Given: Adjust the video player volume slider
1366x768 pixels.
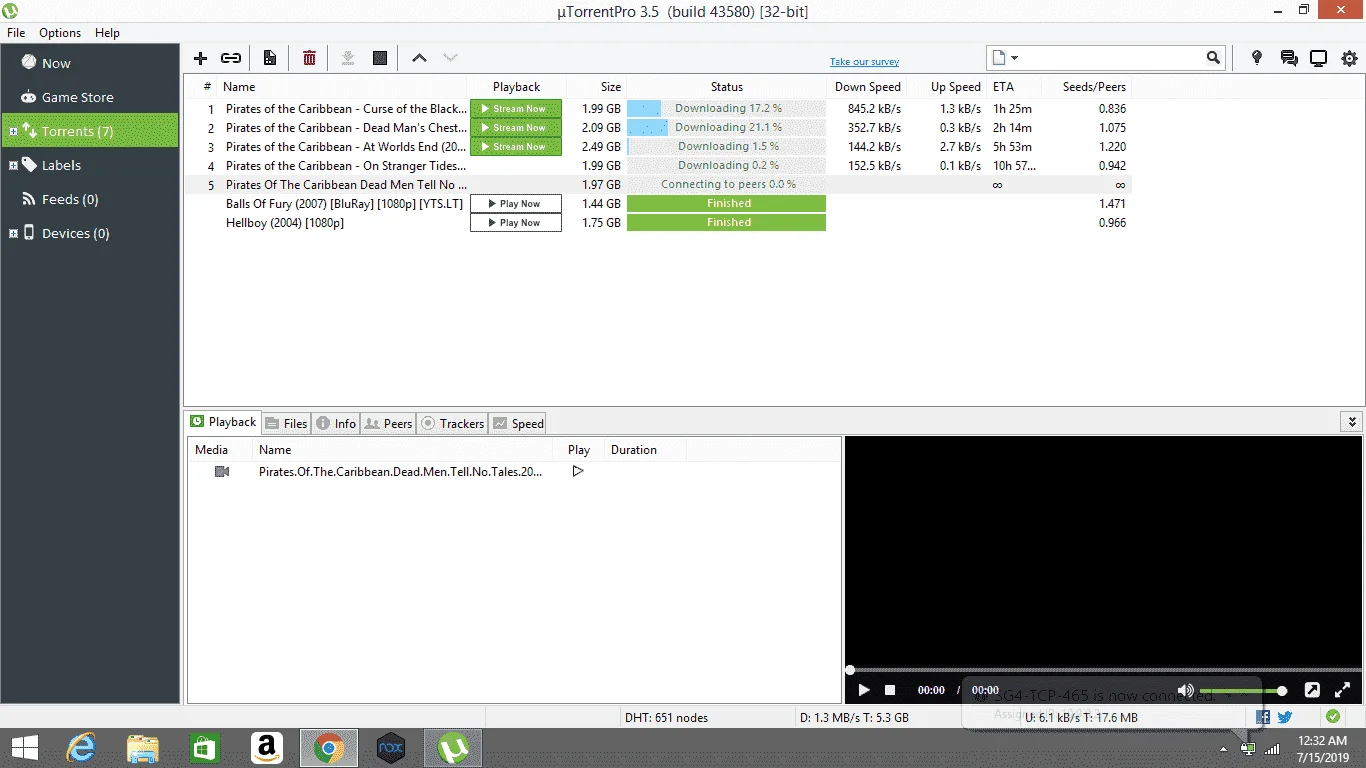Looking at the screenshot, I should coord(1242,690).
